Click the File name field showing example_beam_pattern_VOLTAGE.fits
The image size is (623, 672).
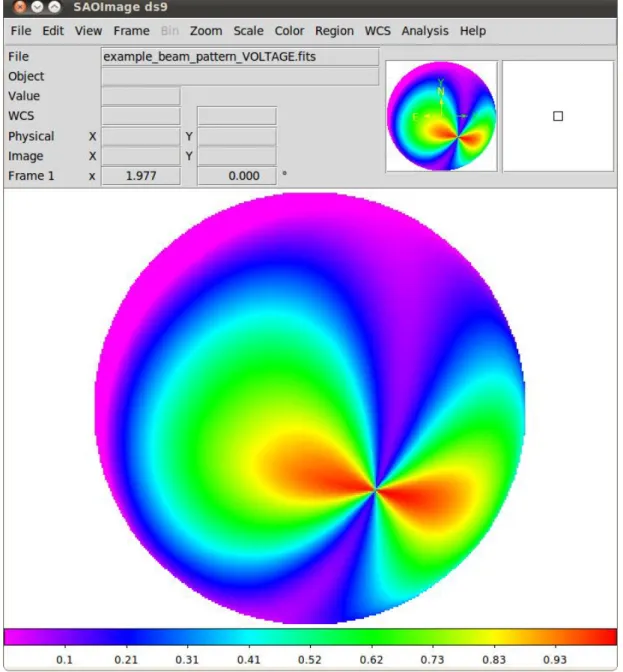coord(240,57)
